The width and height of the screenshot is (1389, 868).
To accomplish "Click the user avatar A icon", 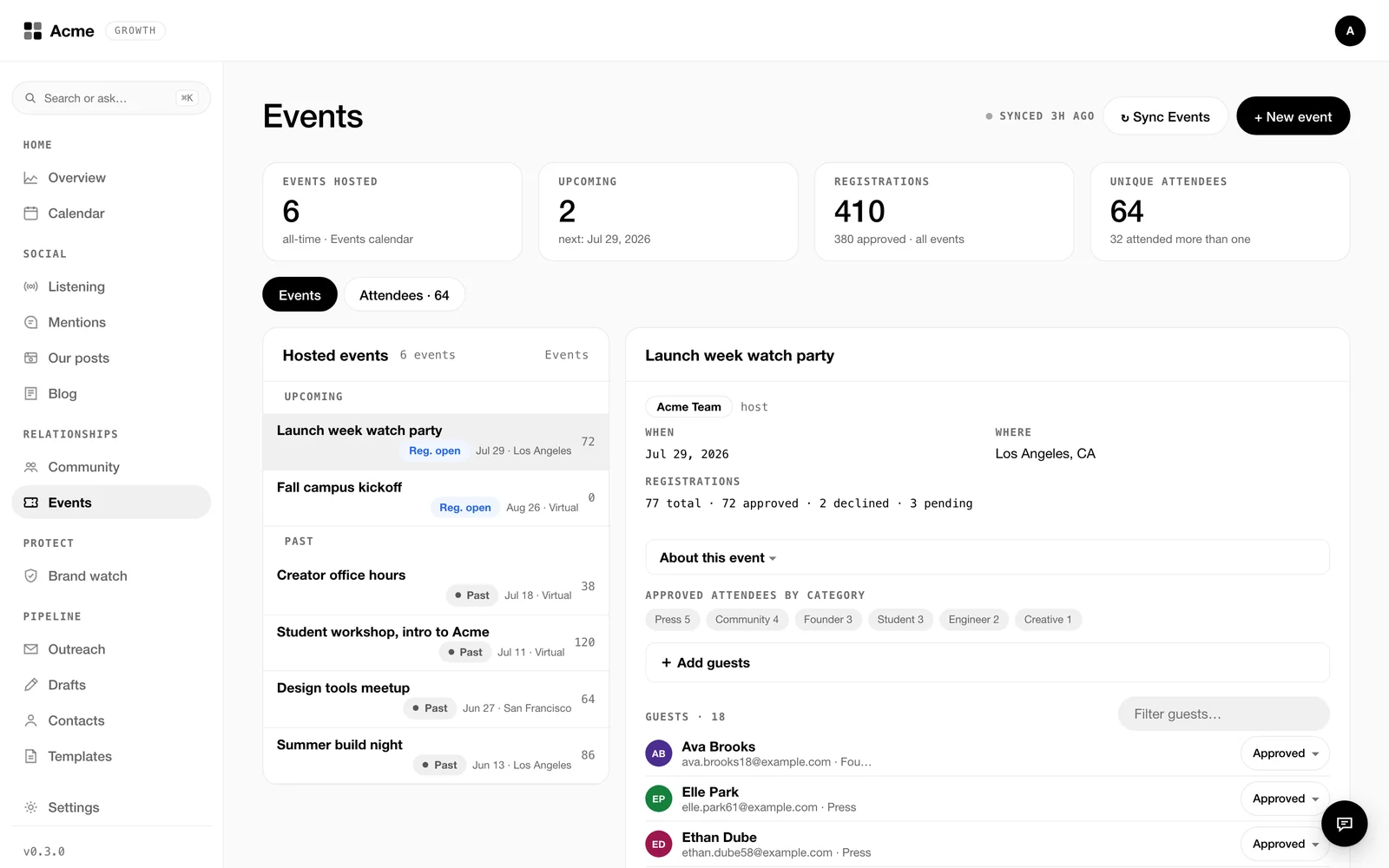I will click(1350, 30).
